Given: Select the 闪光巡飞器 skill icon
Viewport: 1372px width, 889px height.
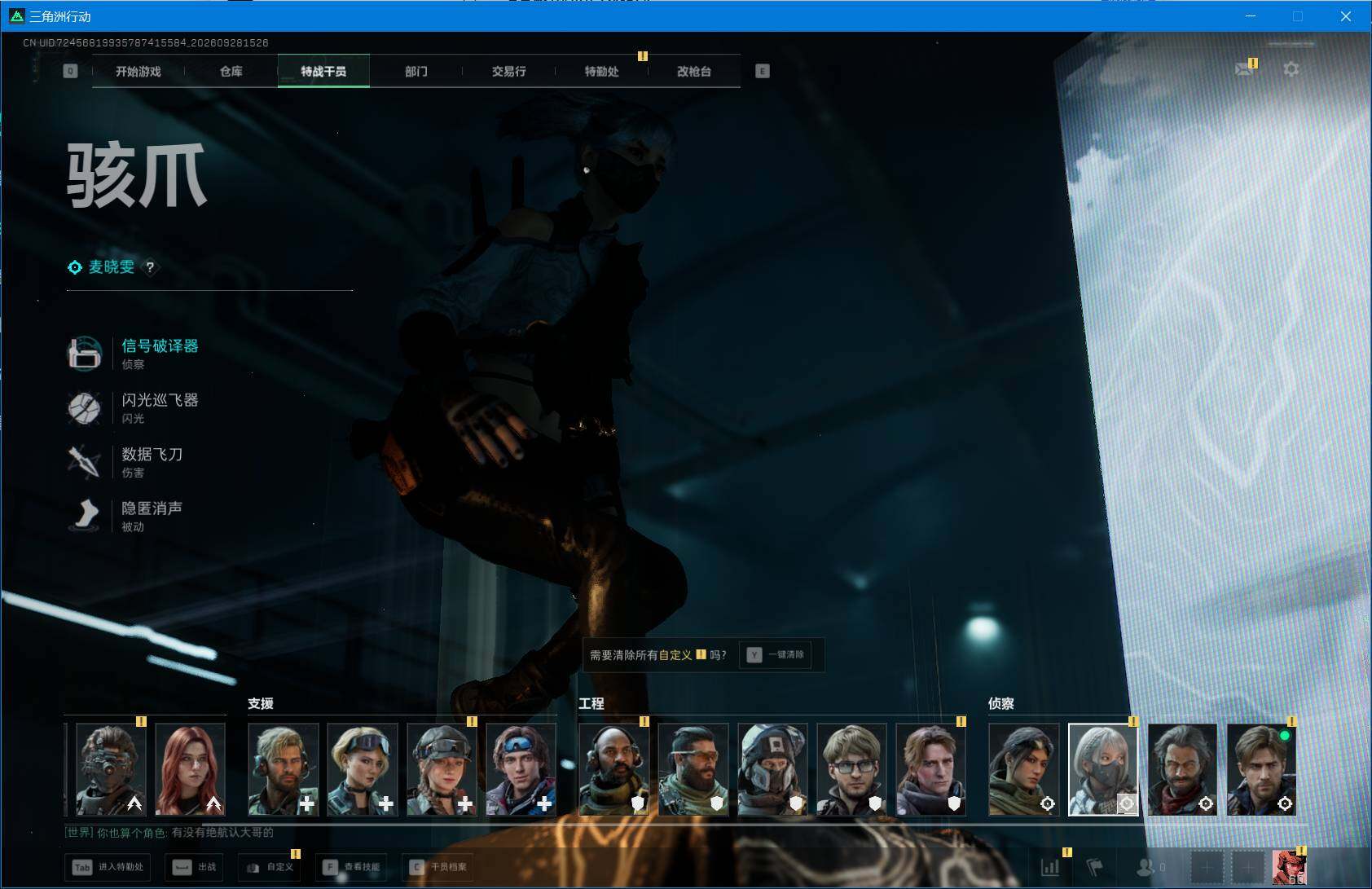Looking at the screenshot, I should click(84, 407).
